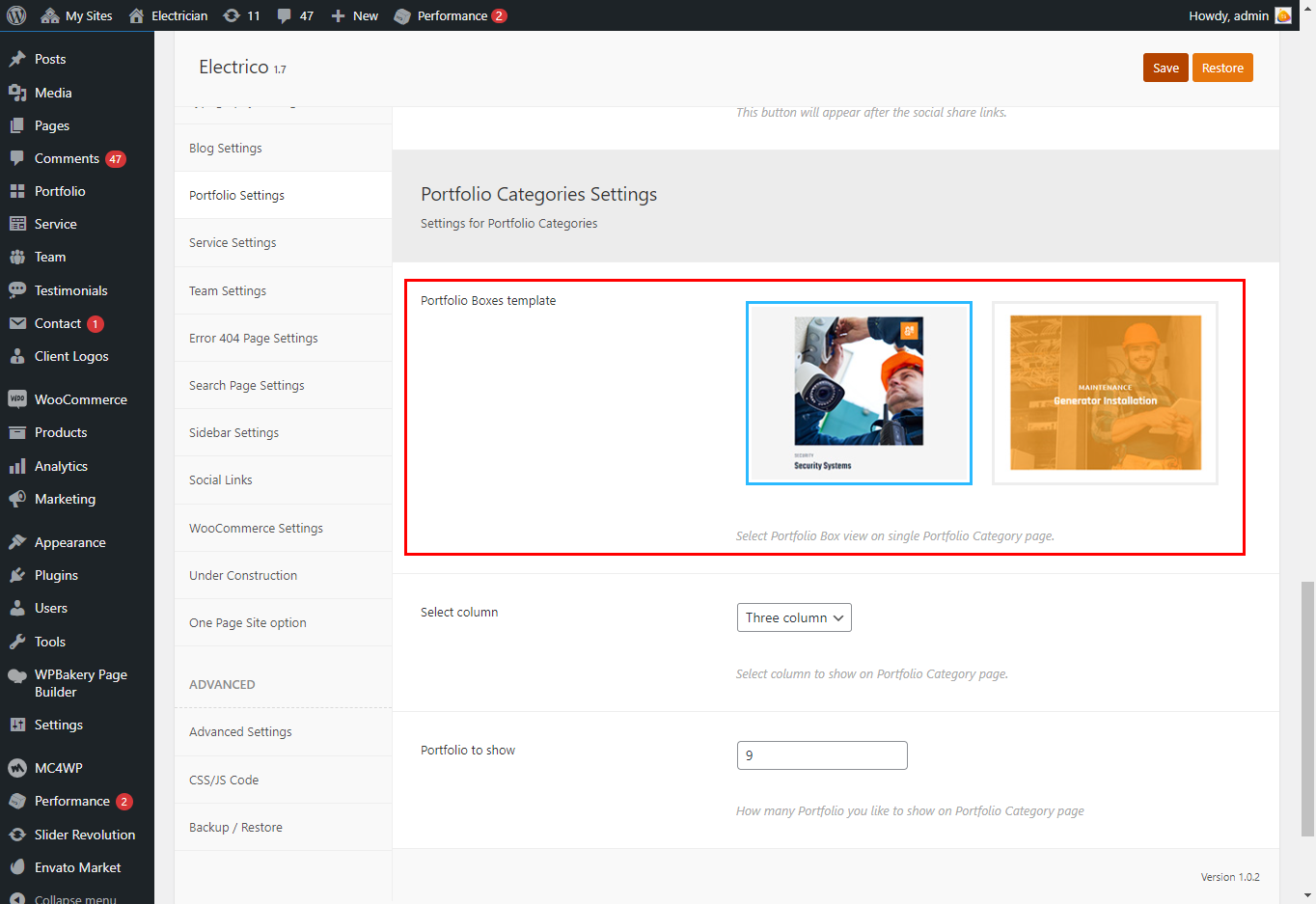
Task: Click the Tools wrench icon
Action: coord(16,642)
